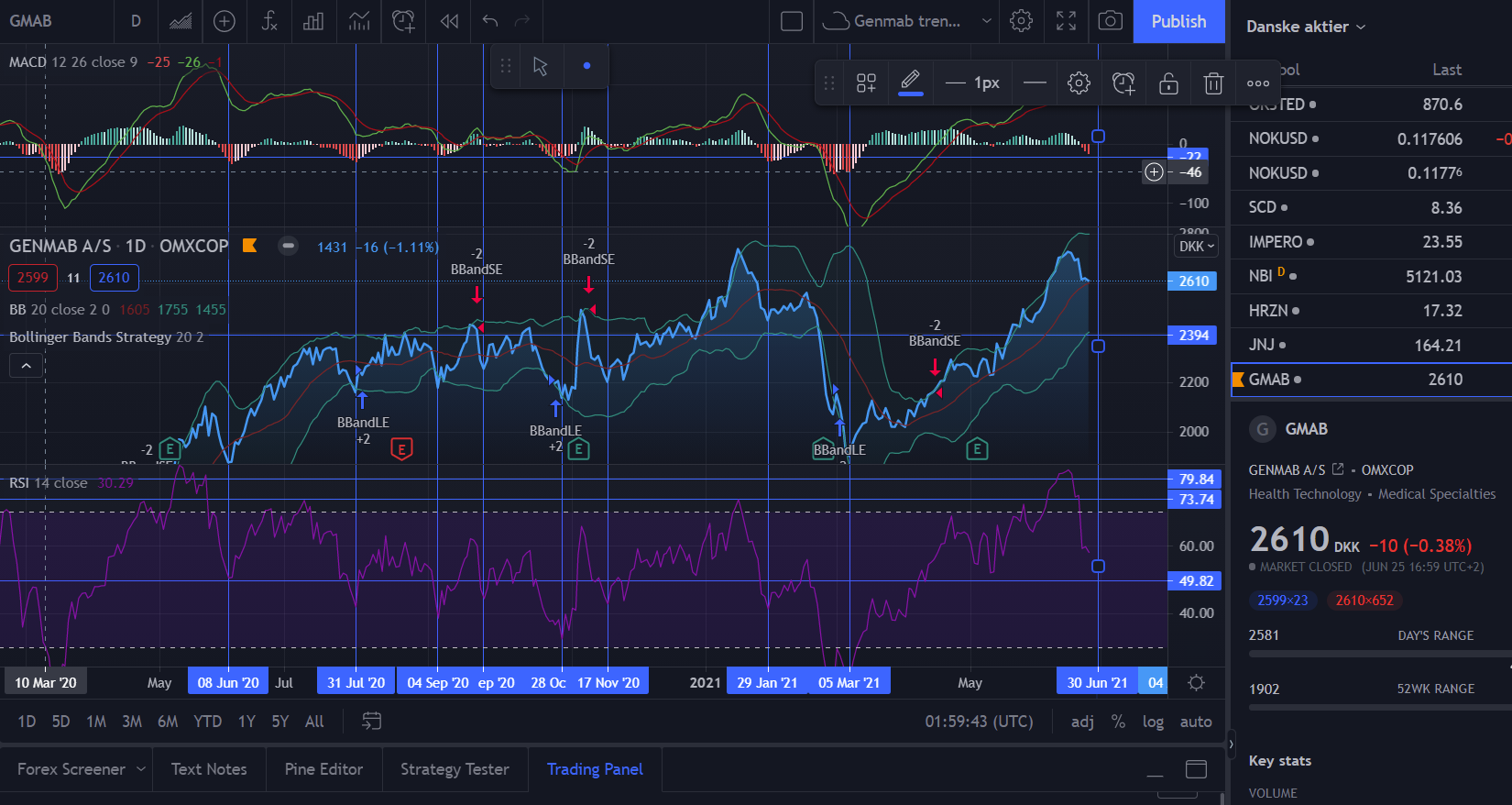Switch to the Trading Panel tab
This screenshot has height=805, width=1512.
(x=595, y=769)
